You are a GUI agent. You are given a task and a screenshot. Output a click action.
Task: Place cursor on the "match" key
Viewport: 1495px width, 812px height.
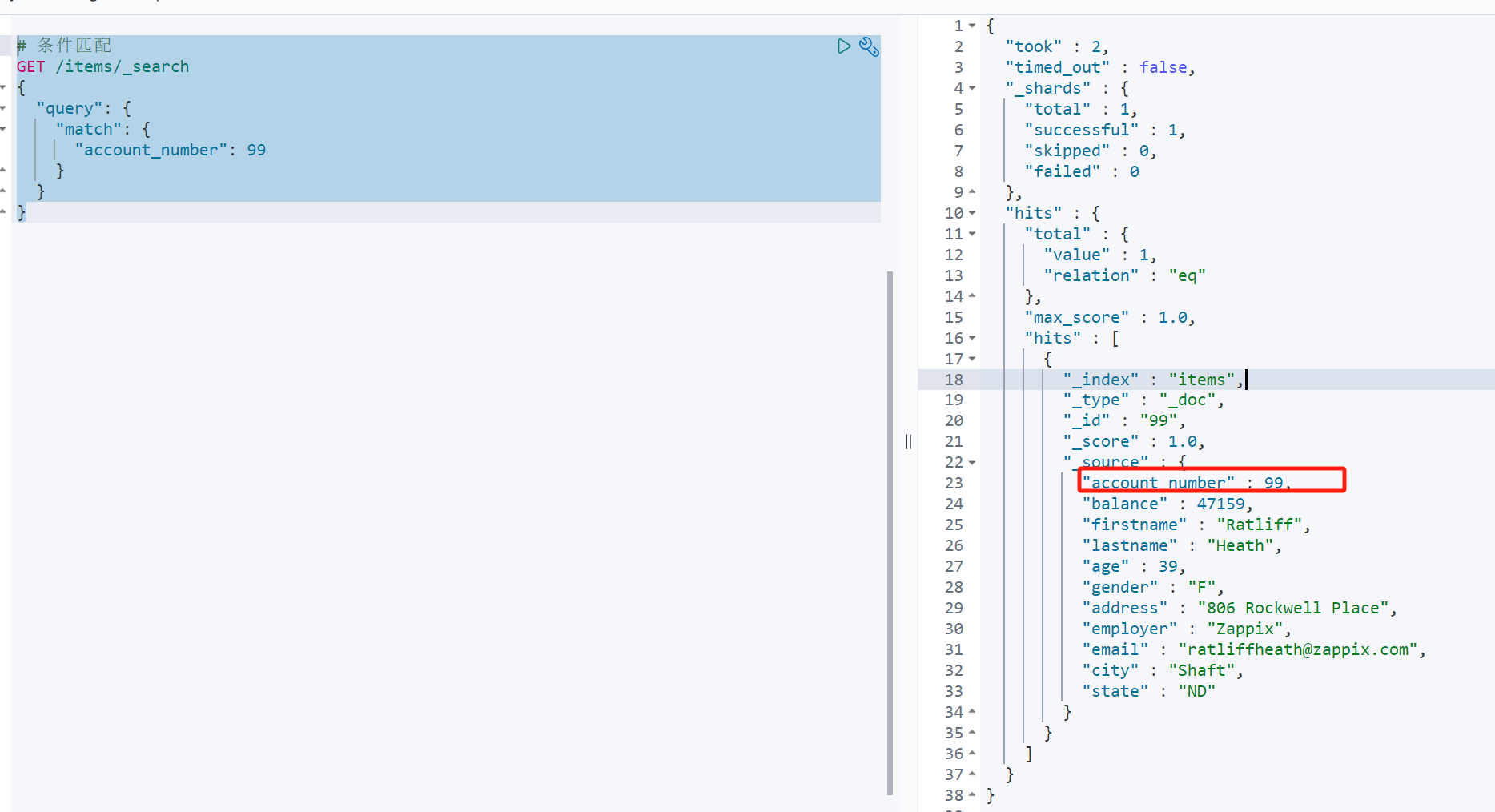pyautogui.click(x=88, y=129)
